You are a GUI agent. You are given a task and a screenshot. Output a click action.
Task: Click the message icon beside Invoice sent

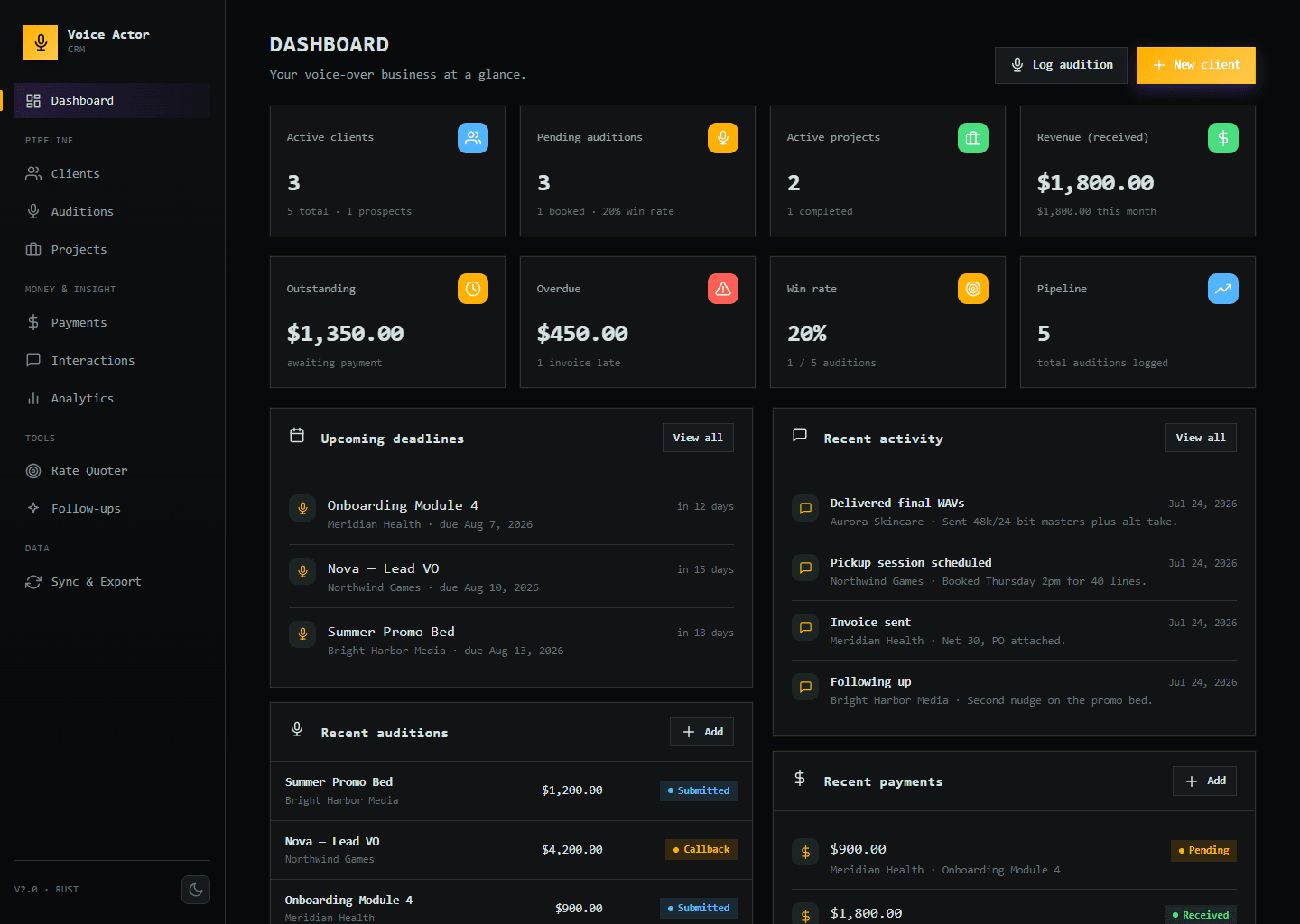[x=805, y=627]
